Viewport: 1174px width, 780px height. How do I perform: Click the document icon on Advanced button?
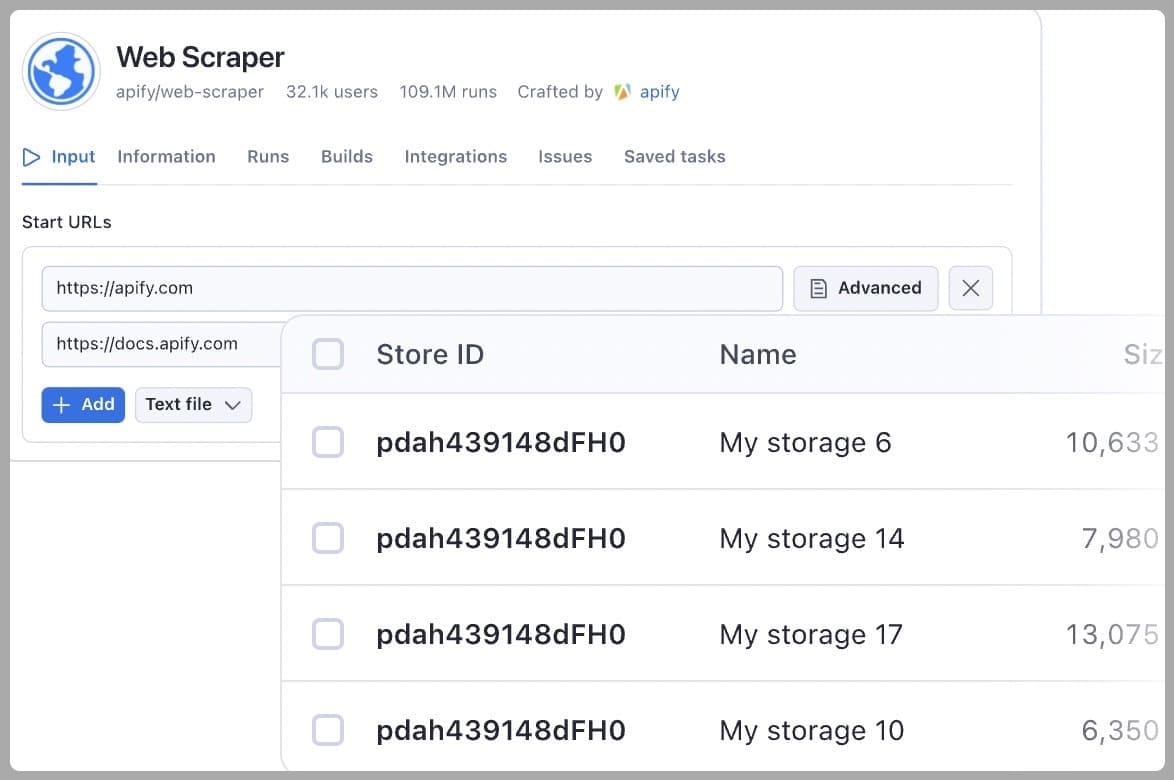[x=818, y=287]
